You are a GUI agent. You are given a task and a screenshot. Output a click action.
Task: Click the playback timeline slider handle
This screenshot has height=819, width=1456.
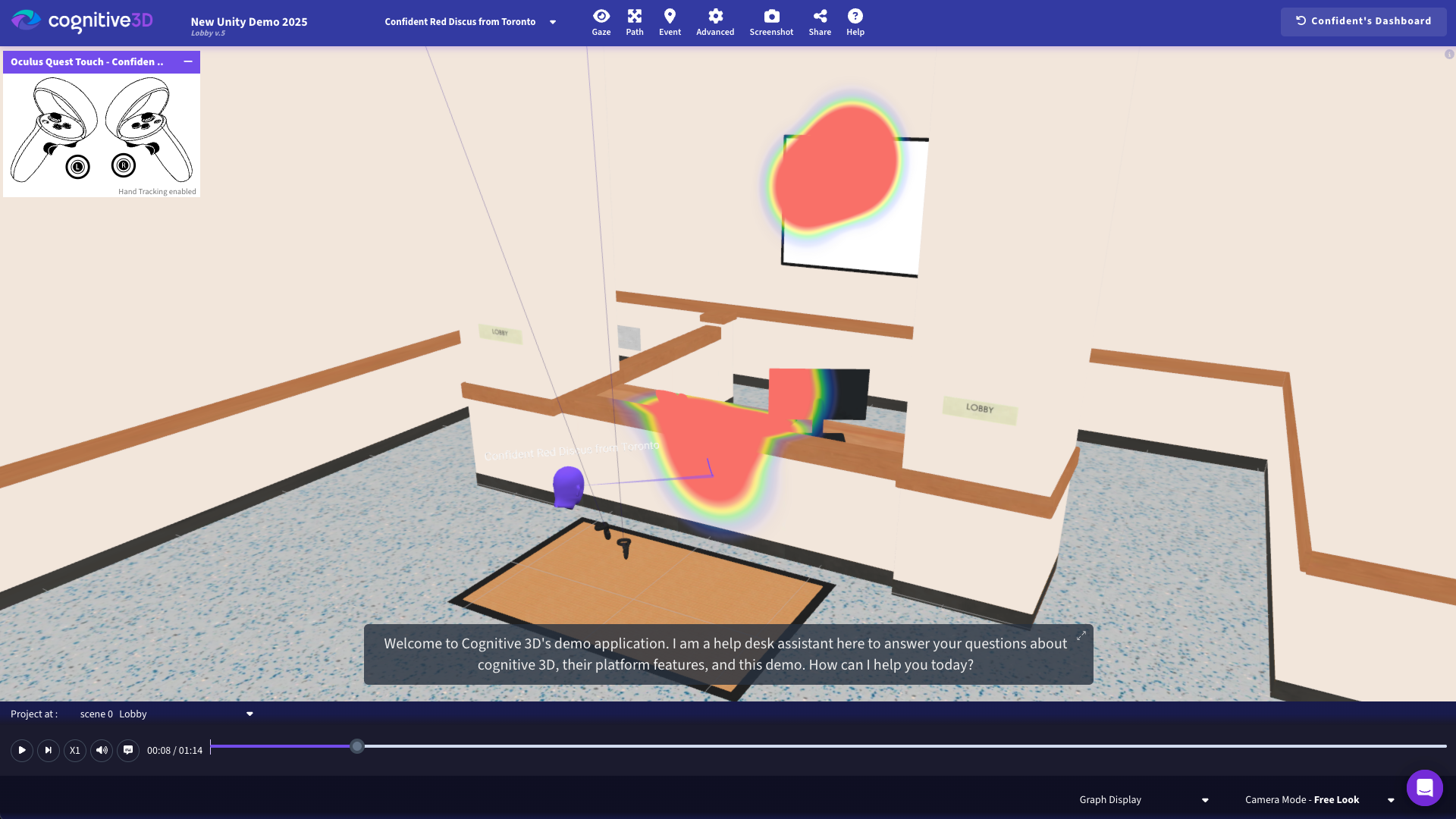tap(357, 746)
